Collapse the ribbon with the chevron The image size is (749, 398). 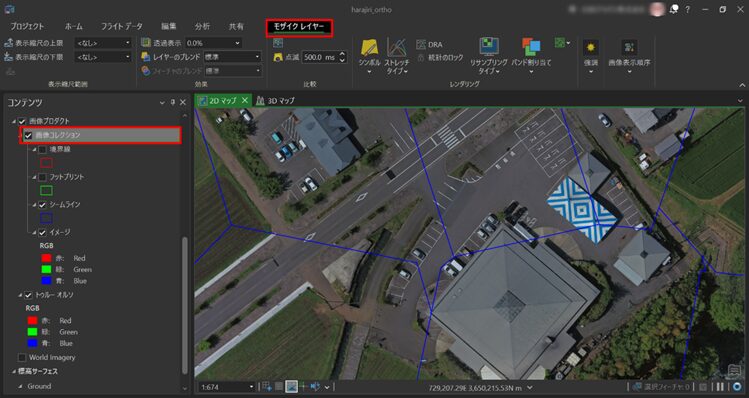point(742,85)
